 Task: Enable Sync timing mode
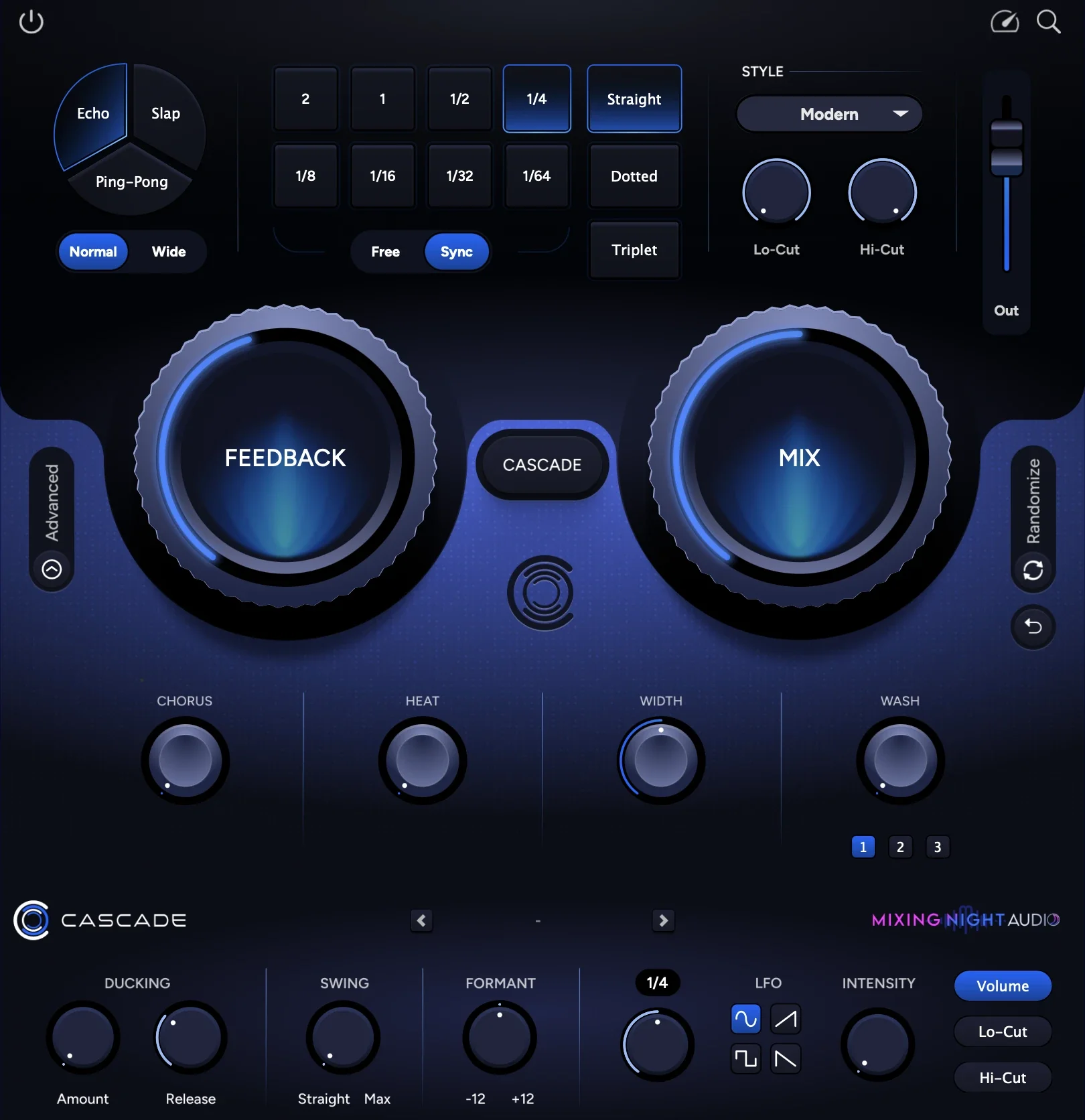[456, 252]
